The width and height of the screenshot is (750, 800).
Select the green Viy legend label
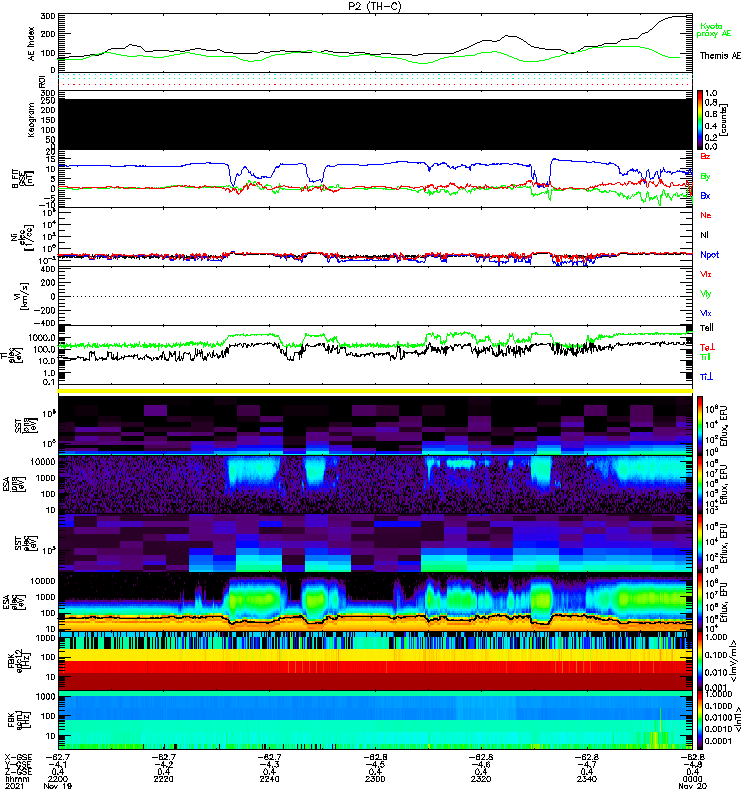point(705,294)
